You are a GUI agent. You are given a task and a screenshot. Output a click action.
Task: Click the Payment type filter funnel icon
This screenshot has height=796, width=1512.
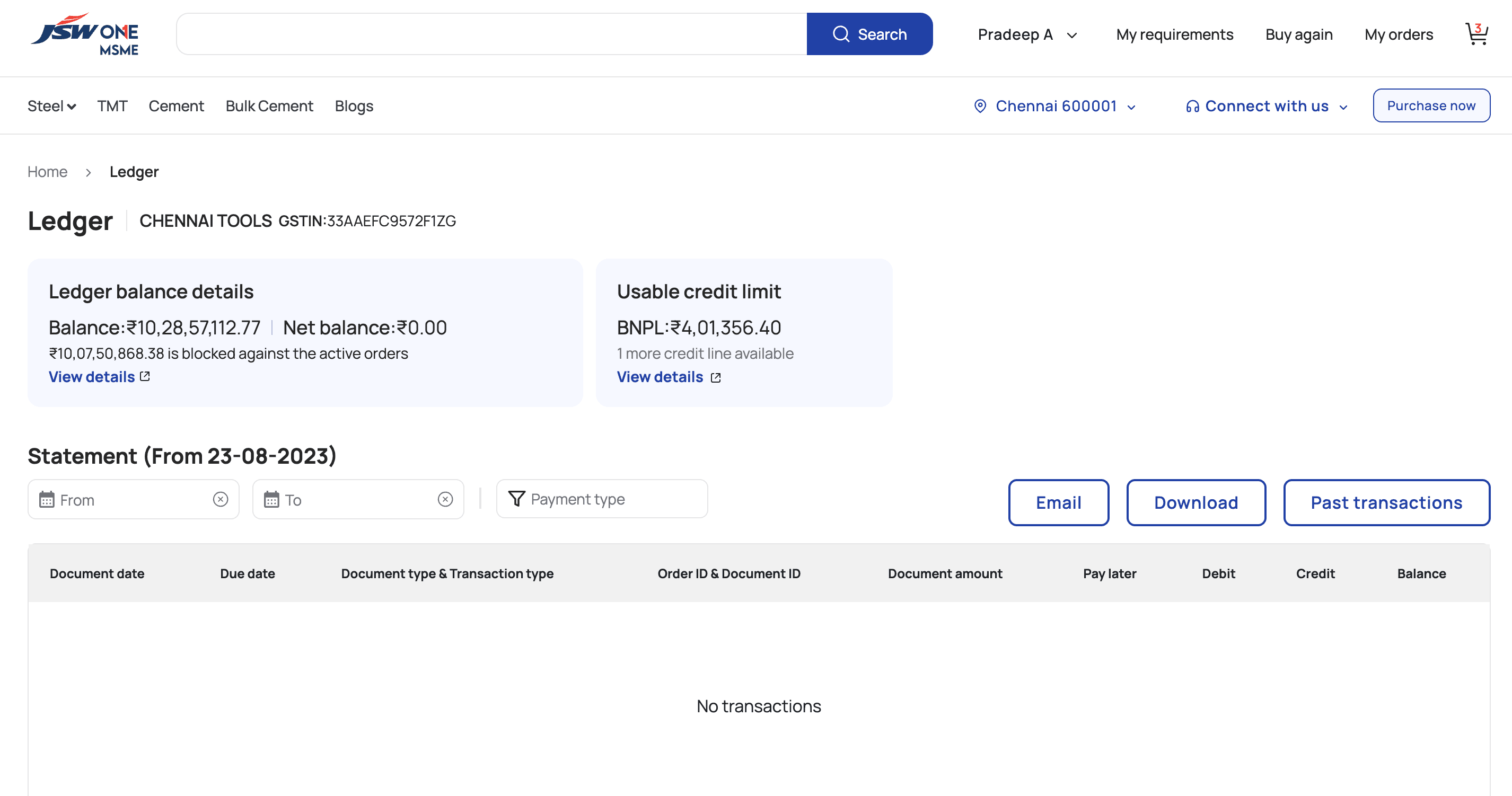516,499
